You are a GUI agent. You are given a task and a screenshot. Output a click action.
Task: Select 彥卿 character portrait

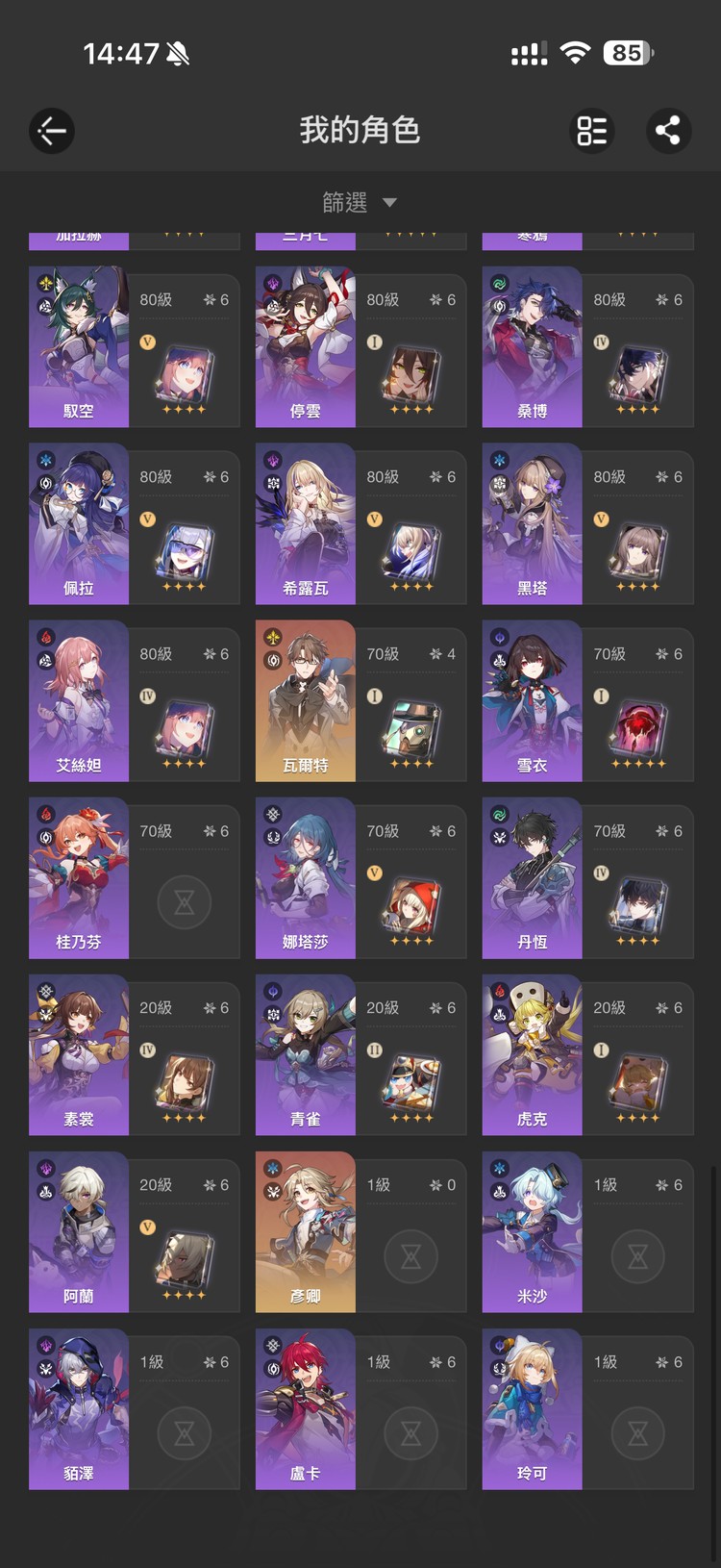[x=306, y=1232]
